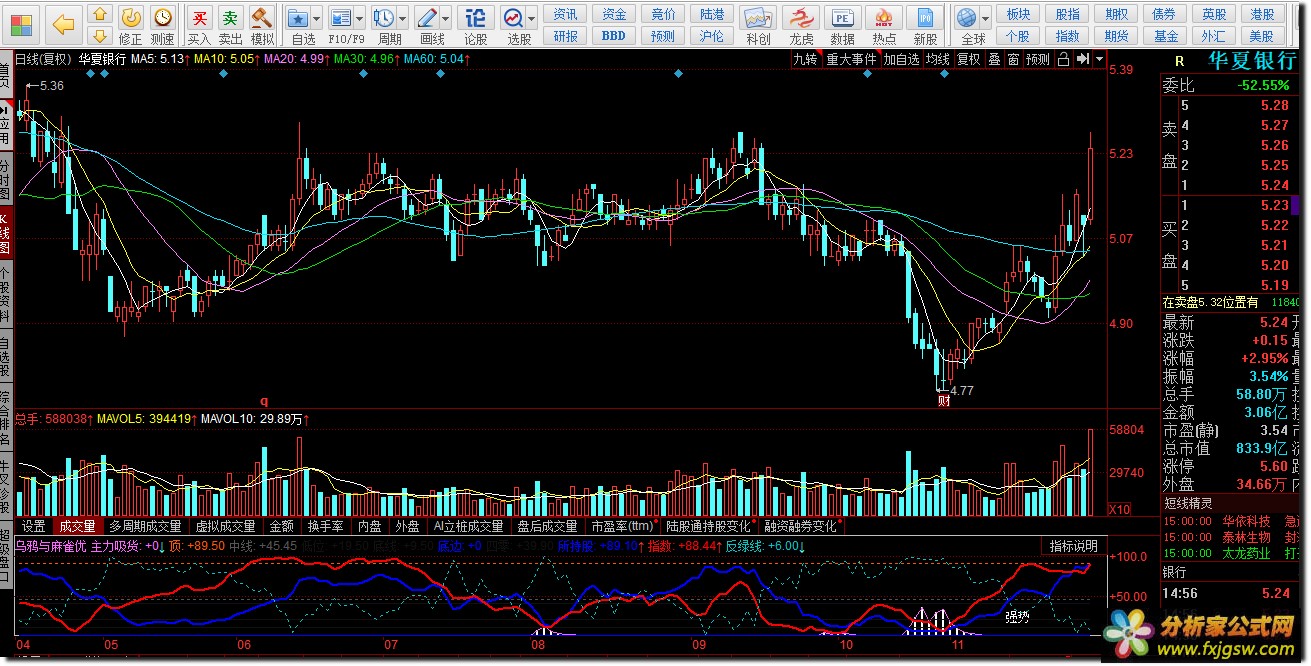Open the 全球 global markets globe icon
The height and width of the screenshot is (666, 1311).
point(966,17)
